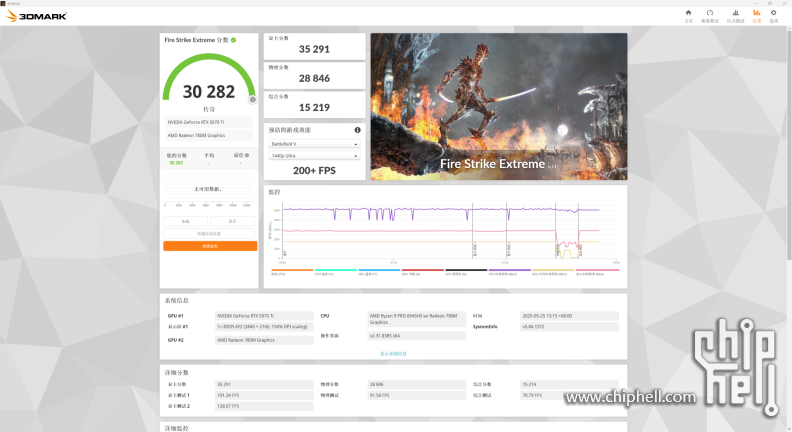Toggle the black CPU utilization legend

(466, 272)
